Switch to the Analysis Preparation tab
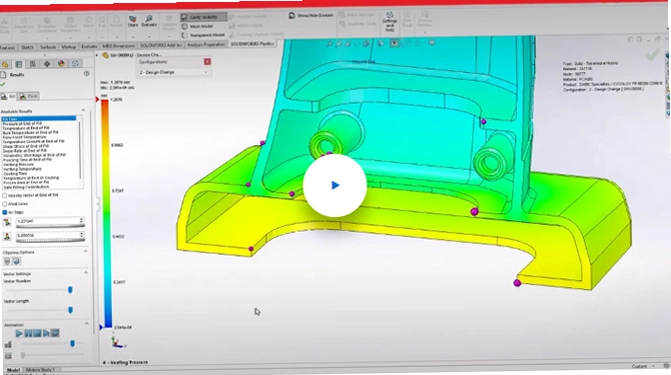This screenshot has height=375, width=671. [x=206, y=45]
